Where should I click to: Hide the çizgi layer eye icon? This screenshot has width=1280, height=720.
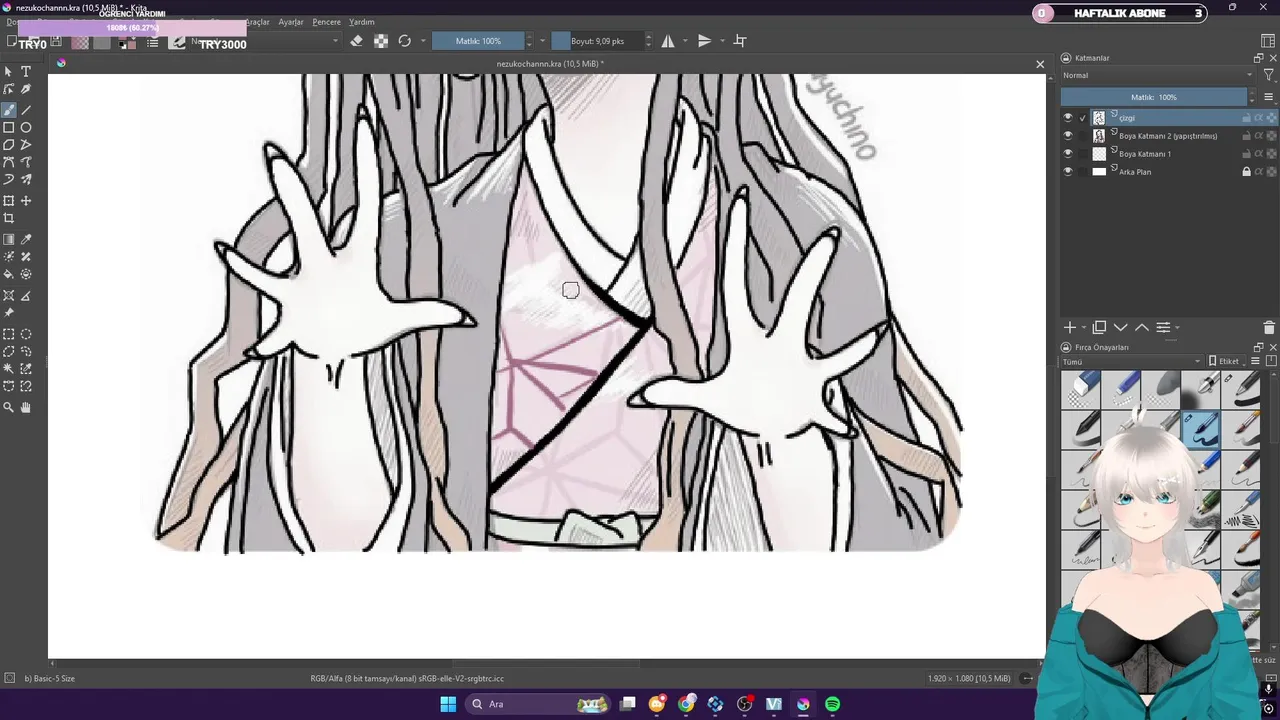click(x=1067, y=118)
